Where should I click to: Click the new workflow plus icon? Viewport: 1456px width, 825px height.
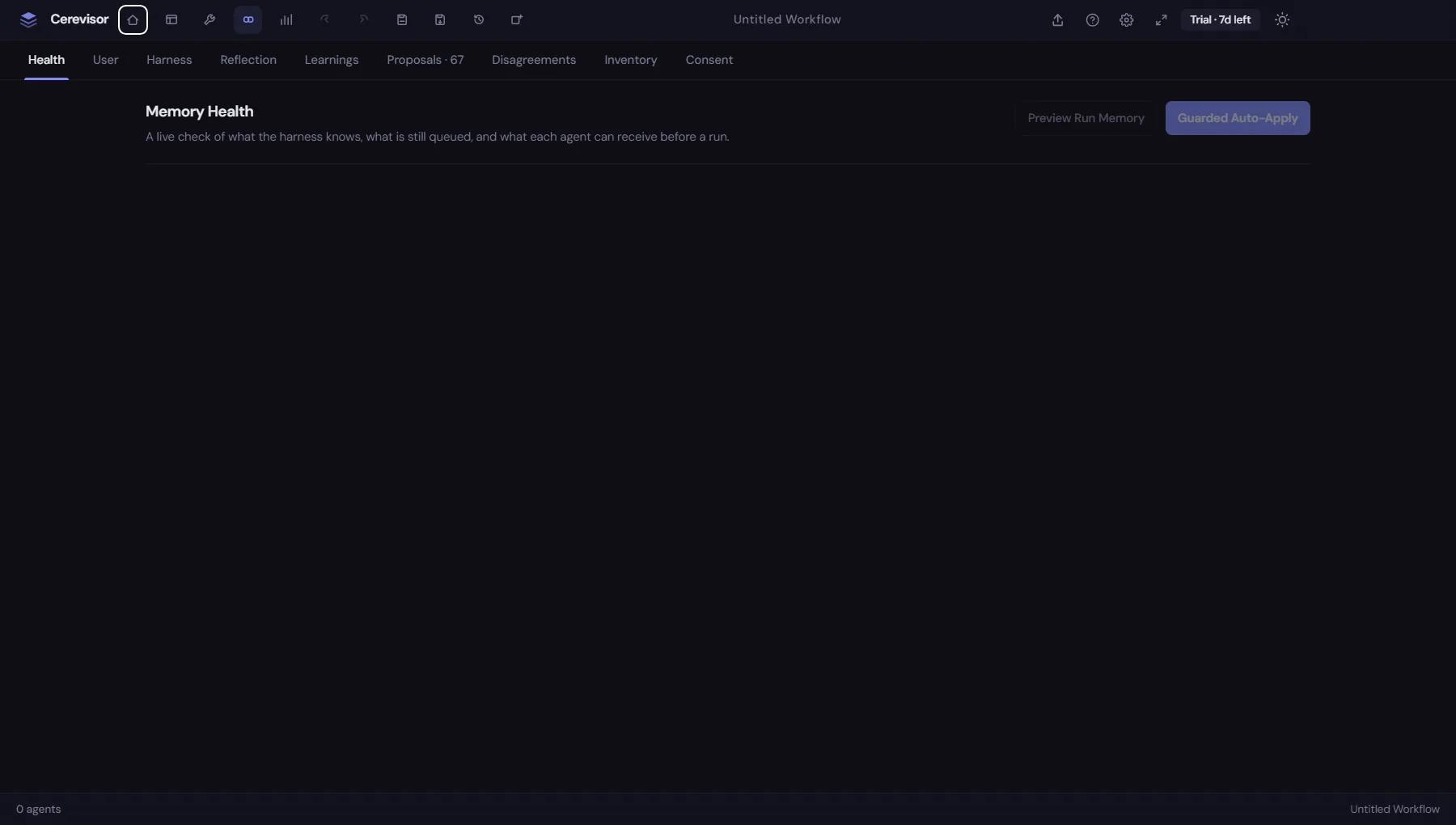[x=517, y=19]
